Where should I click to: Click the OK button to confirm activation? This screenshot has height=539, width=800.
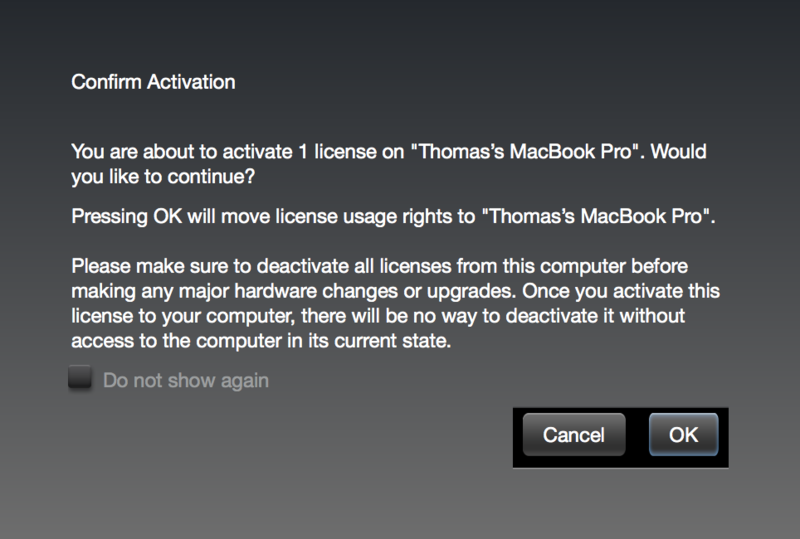[683, 435]
